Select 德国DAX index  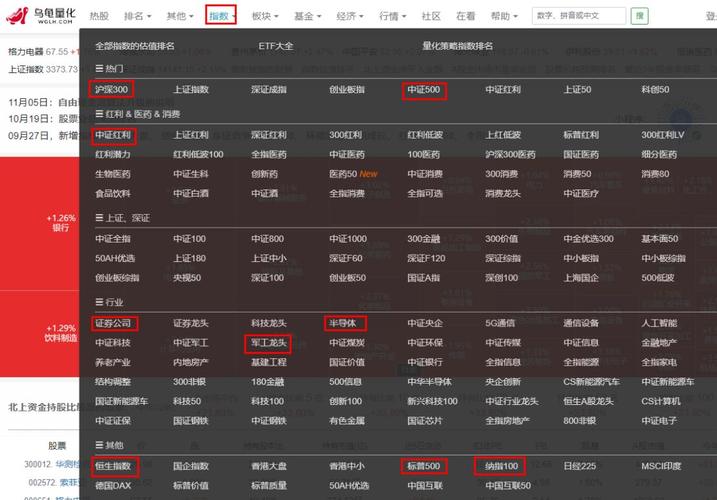(x=113, y=485)
